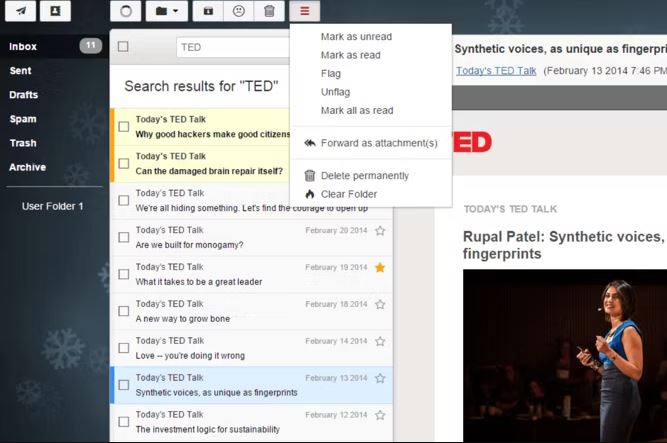This screenshot has height=443, width=667.
Task: Check the investment logic message checkbox
Action: (x=123, y=422)
